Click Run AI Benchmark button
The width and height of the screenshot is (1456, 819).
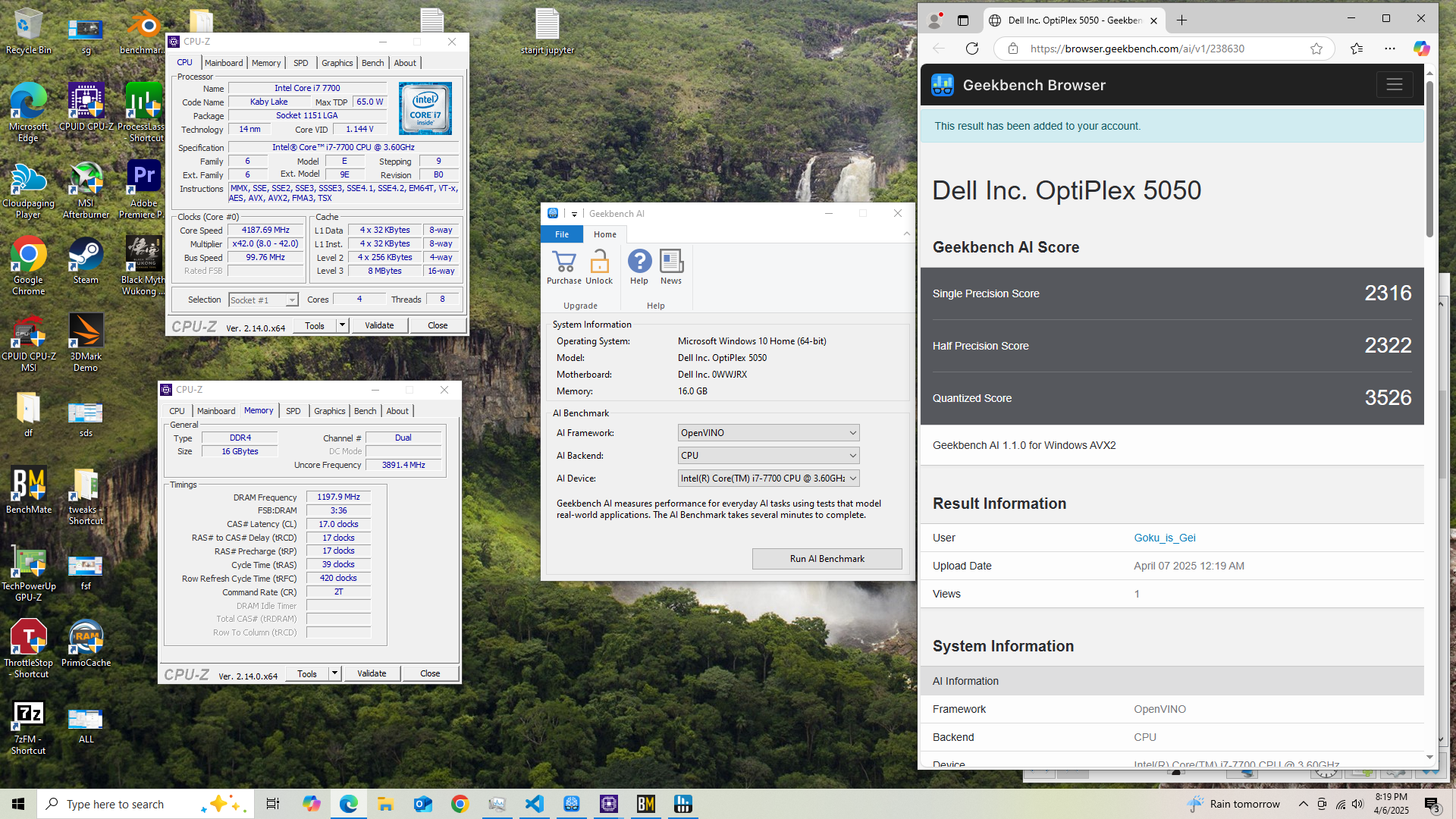click(x=827, y=559)
